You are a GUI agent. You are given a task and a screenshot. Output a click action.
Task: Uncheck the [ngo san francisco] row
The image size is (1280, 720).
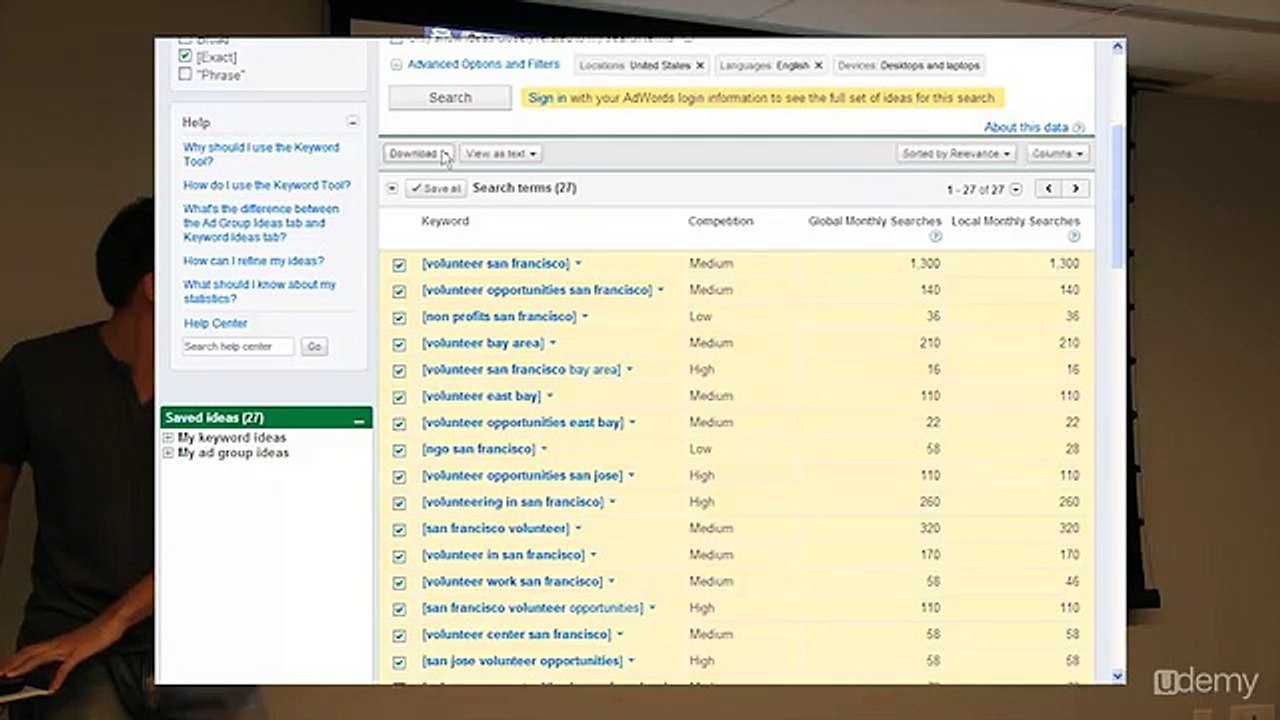399,450
